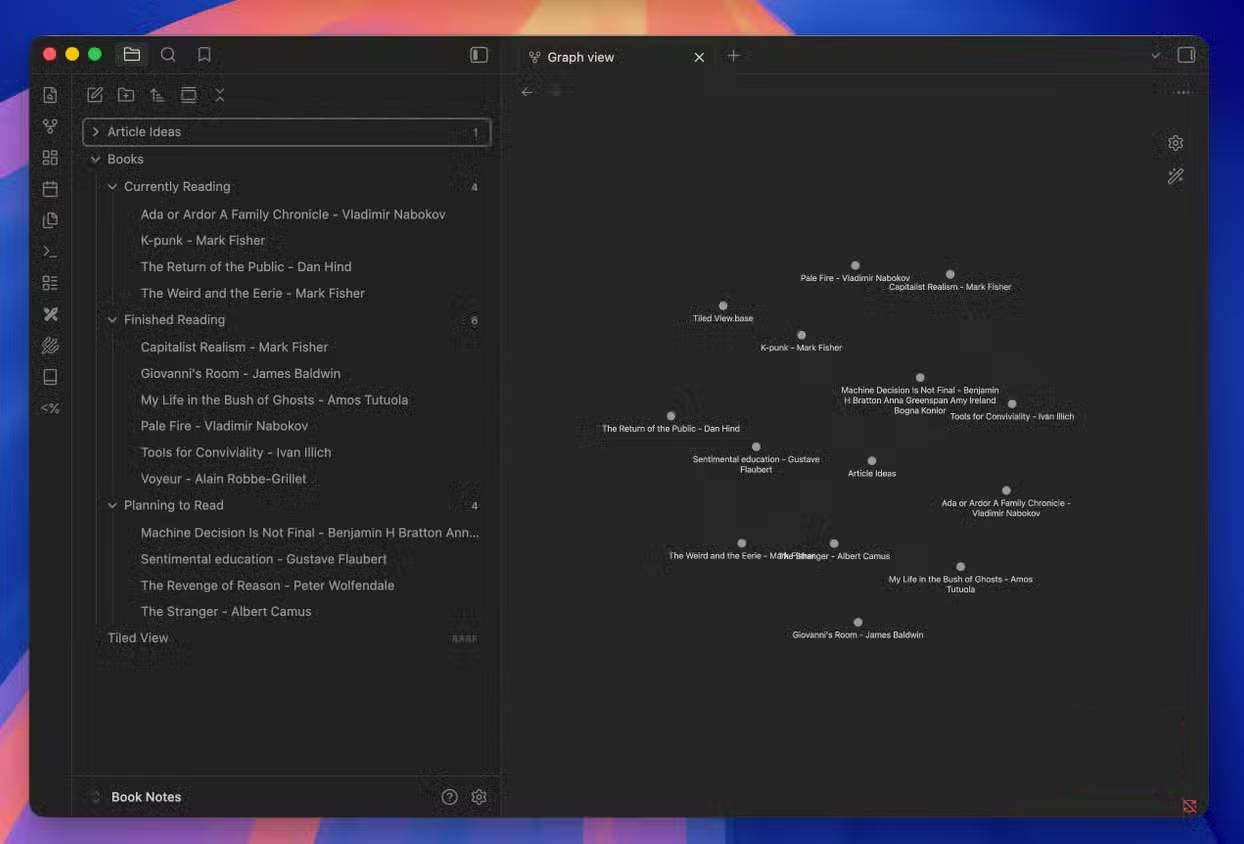
Task: Select the Tiled View.base graph node
Action: [x=723, y=306]
